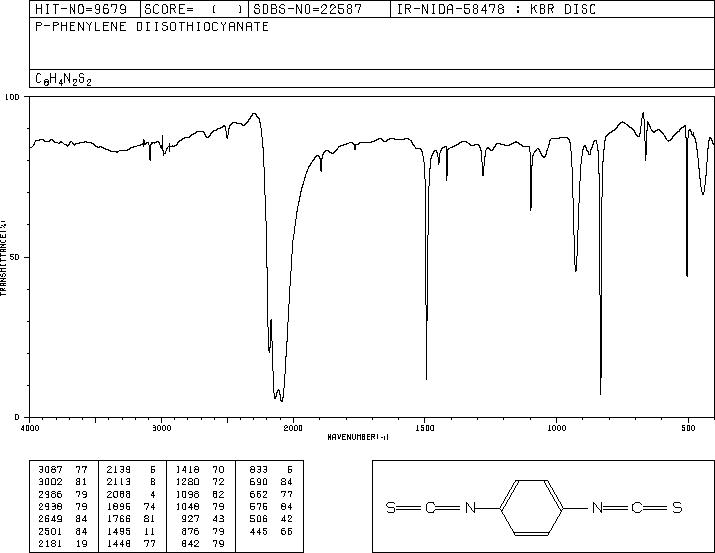Screen dimensions: 715x553
Task: Click the right sulfur atom in structure
Action: coord(677,507)
